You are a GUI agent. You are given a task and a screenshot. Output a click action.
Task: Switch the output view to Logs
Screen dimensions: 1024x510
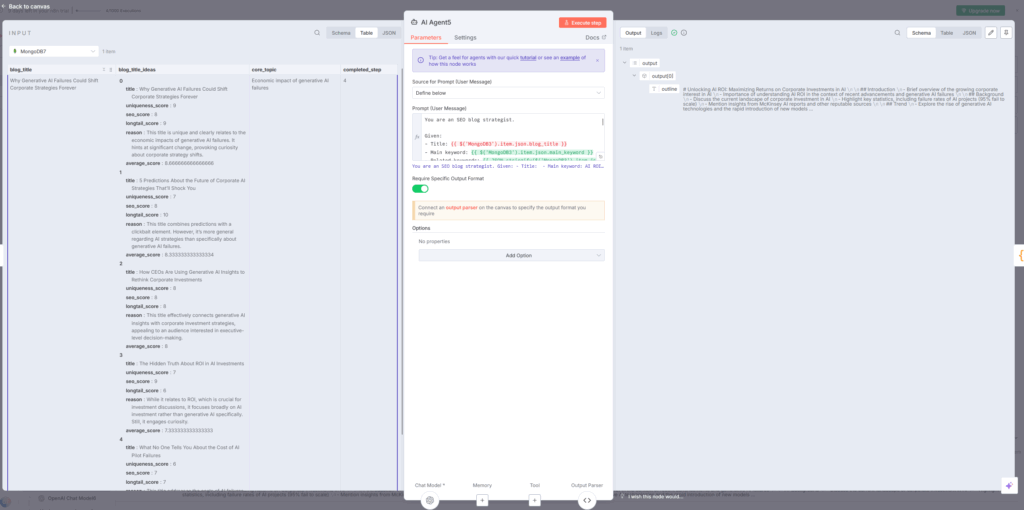656,33
